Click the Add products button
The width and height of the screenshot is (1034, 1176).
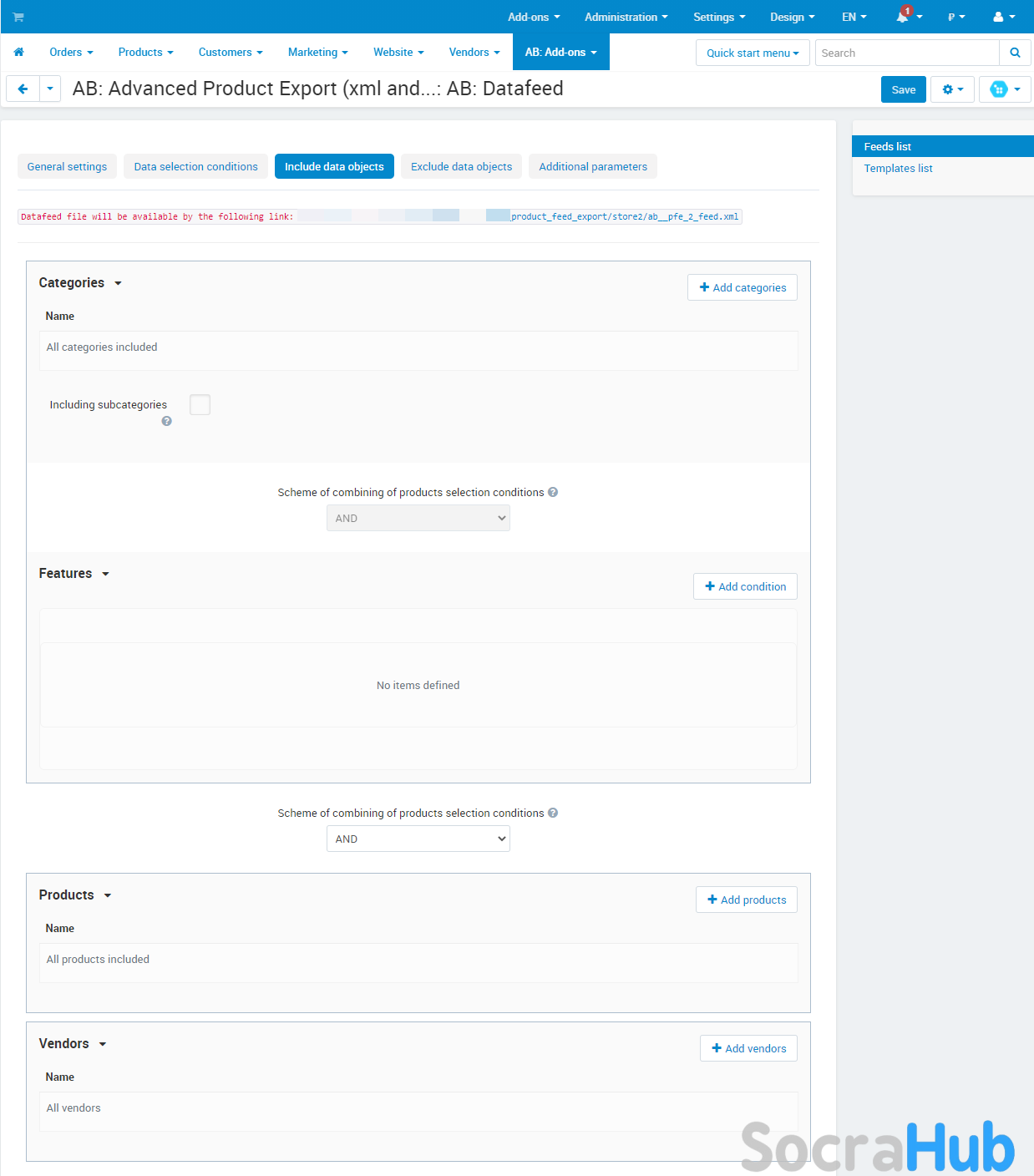[747, 900]
